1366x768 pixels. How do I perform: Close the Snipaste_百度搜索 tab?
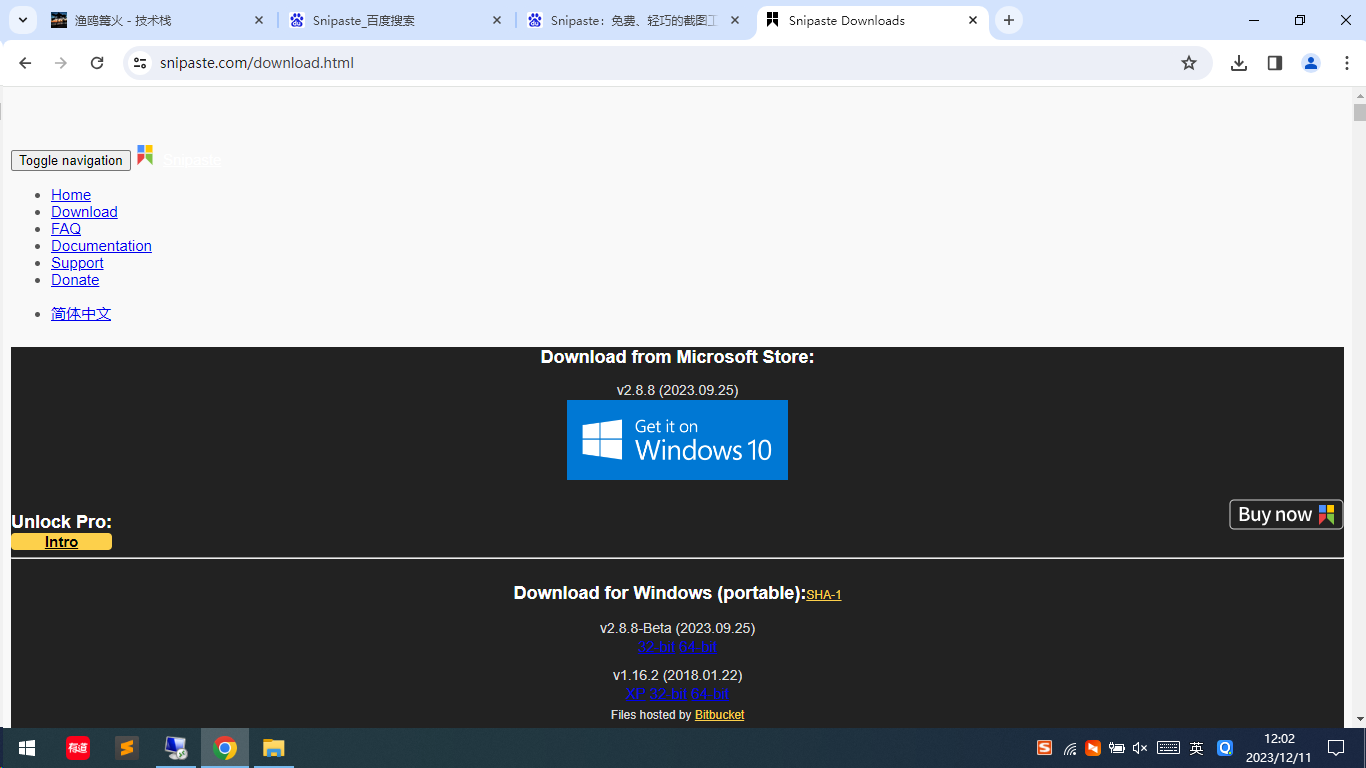point(497,20)
